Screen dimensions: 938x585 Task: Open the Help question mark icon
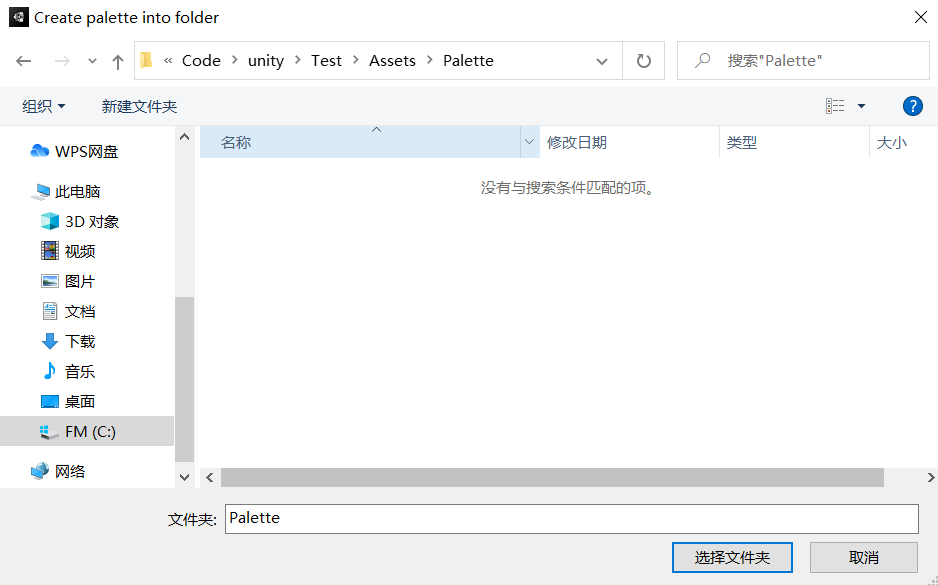(912, 105)
